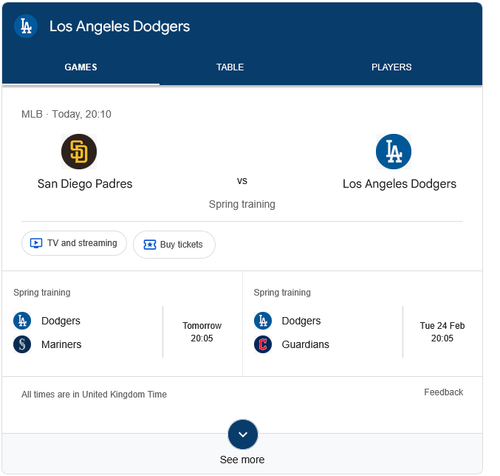Select Los Angeles Dodgers name in today's match

pos(399,184)
